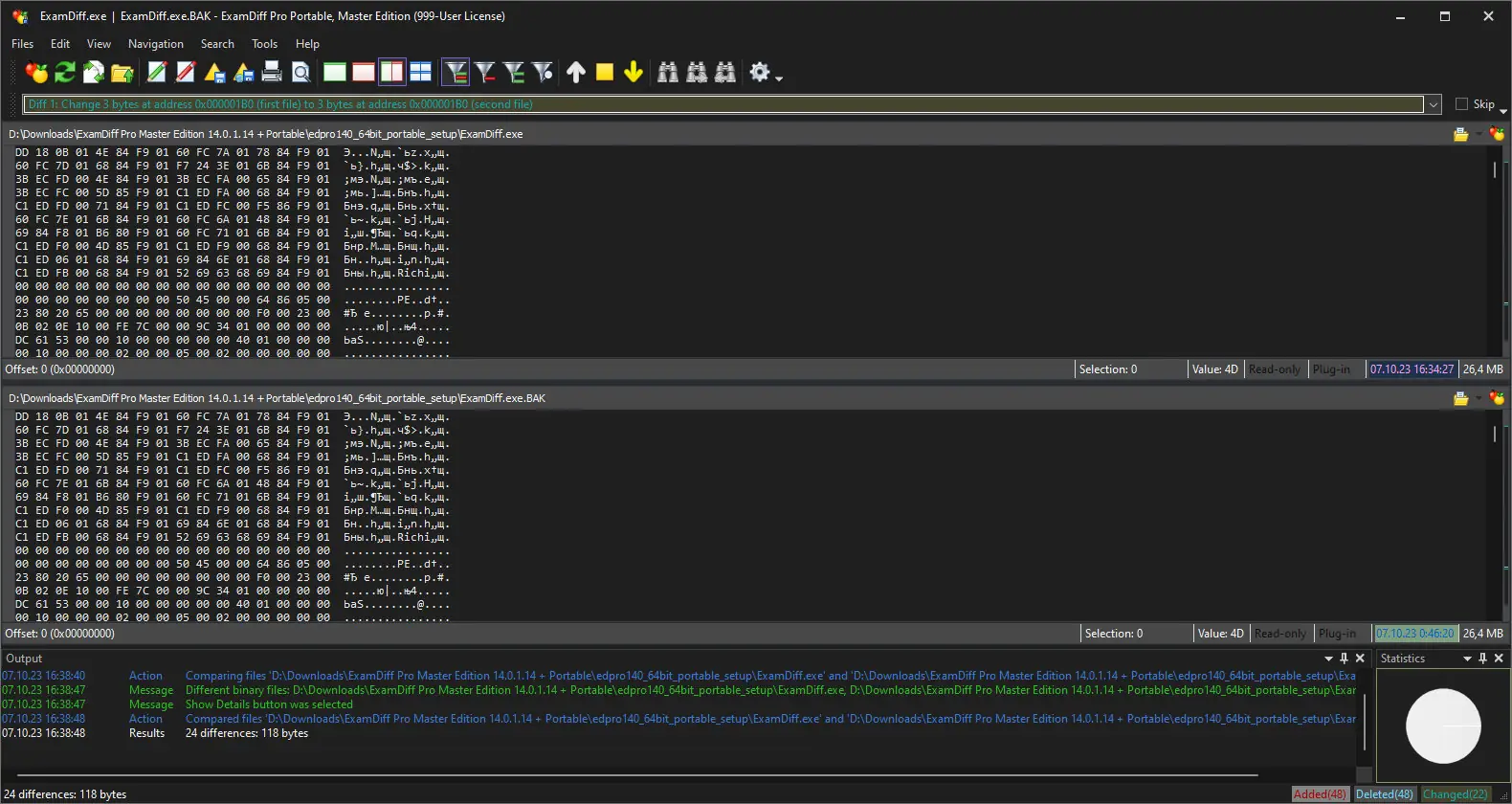This screenshot has height=804, width=1512.
Task: Toggle the Show differences only filter
Action: pos(456,73)
